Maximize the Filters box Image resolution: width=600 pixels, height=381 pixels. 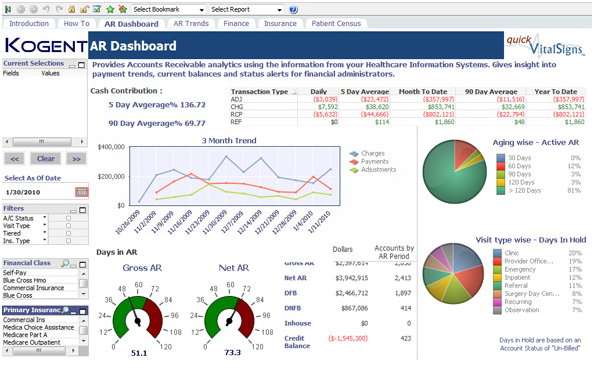[x=82, y=210]
